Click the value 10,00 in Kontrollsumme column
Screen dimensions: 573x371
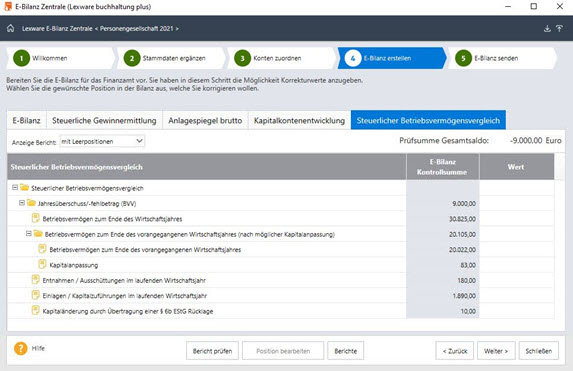[x=468, y=311]
